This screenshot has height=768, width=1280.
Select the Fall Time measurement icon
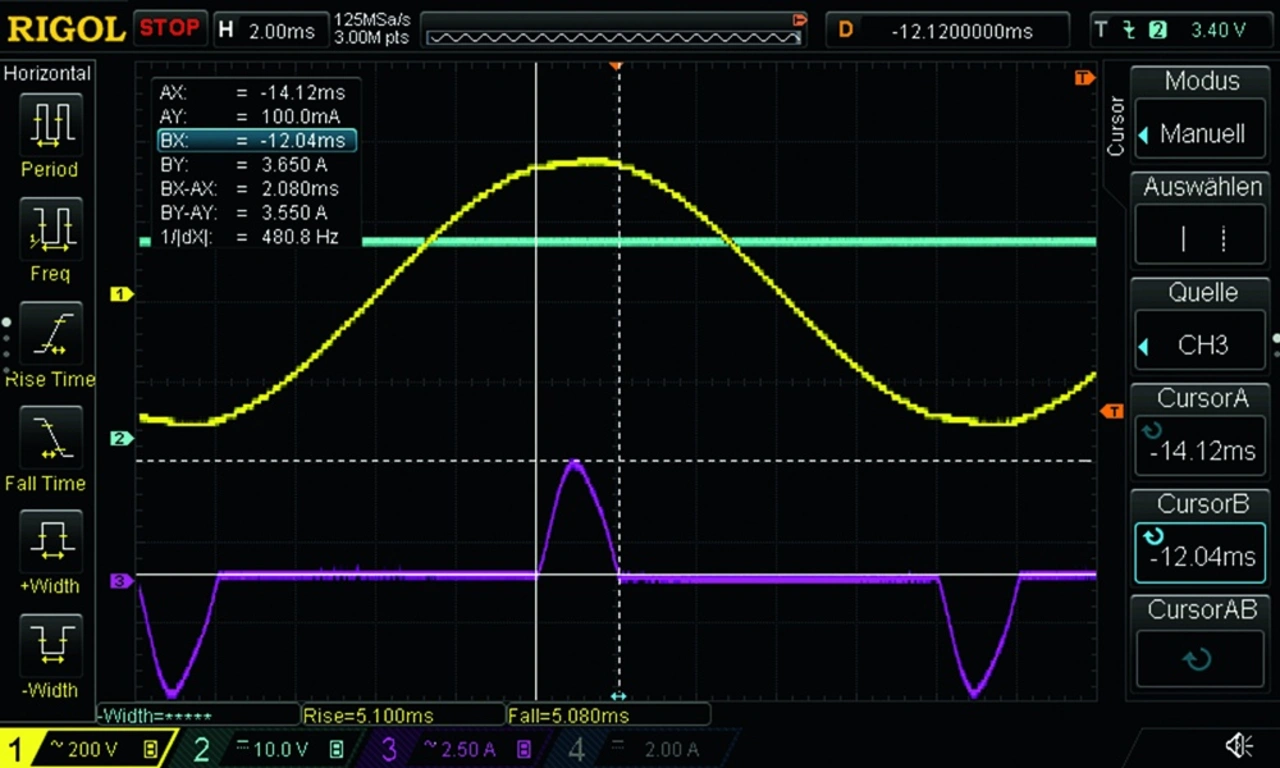click(x=49, y=438)
